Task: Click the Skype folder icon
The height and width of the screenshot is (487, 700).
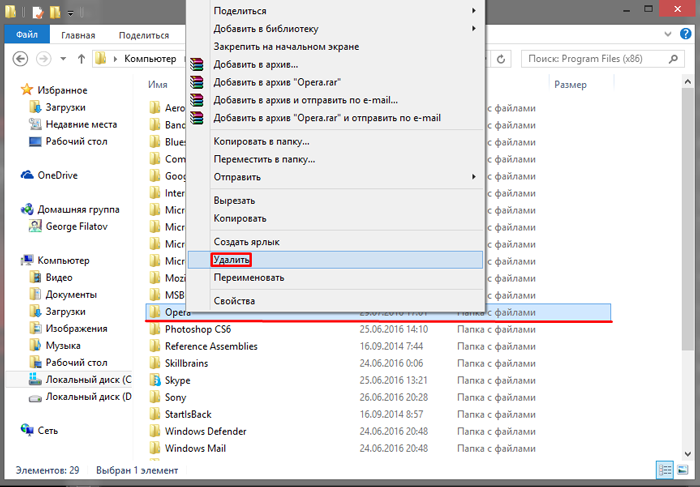Action: pyautogui.click(x=154, y=380)
